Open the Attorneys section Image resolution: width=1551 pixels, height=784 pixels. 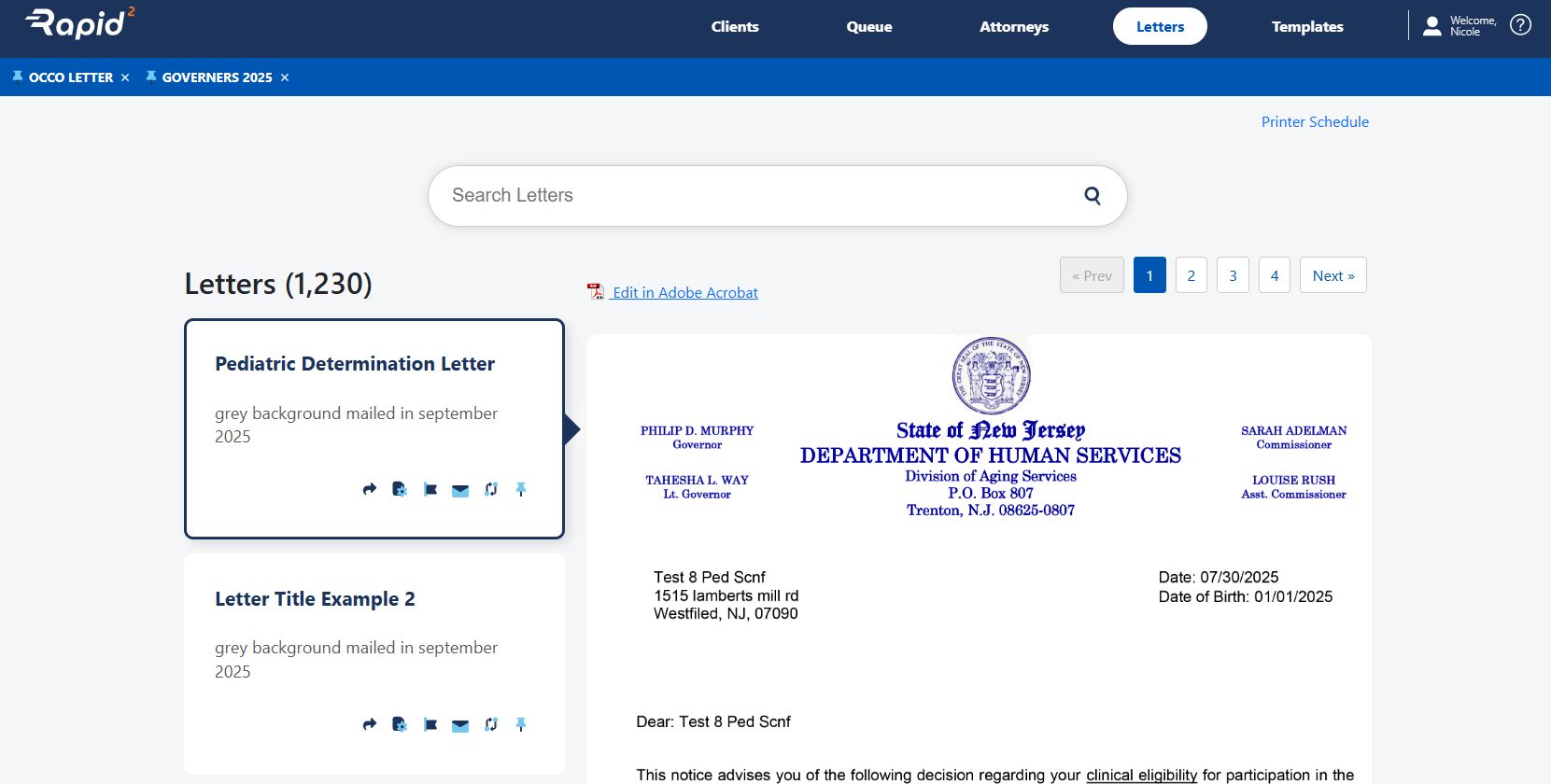coord(1013,27)
